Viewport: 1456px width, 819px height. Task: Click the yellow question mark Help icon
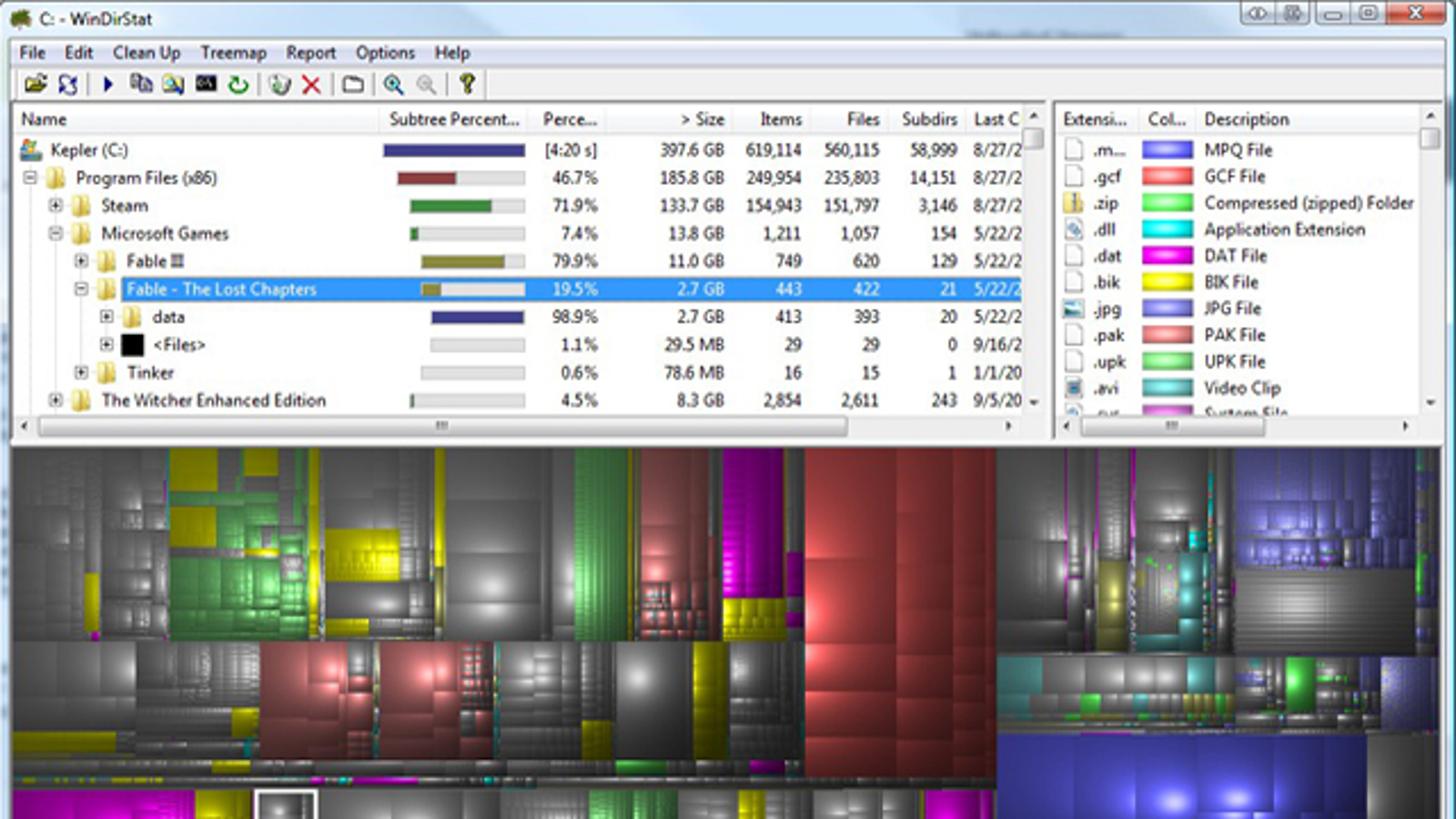pyautogui.click(x=467, y=85)
